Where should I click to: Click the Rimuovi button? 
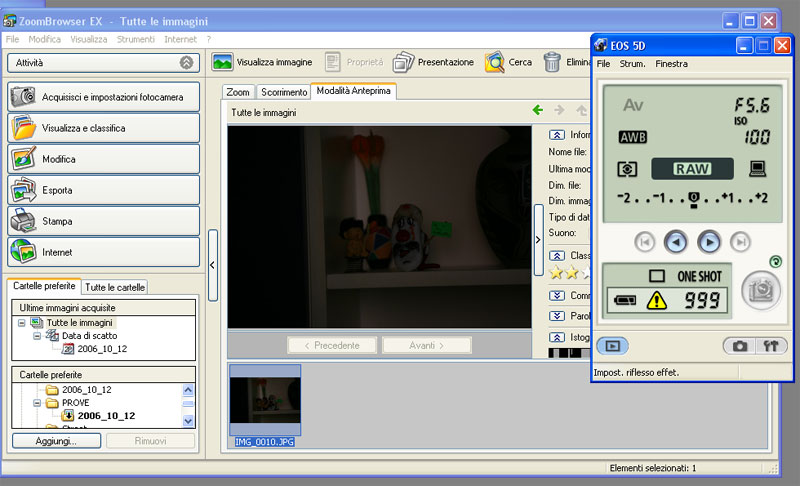pyautogui.click(x=151, y=441)
